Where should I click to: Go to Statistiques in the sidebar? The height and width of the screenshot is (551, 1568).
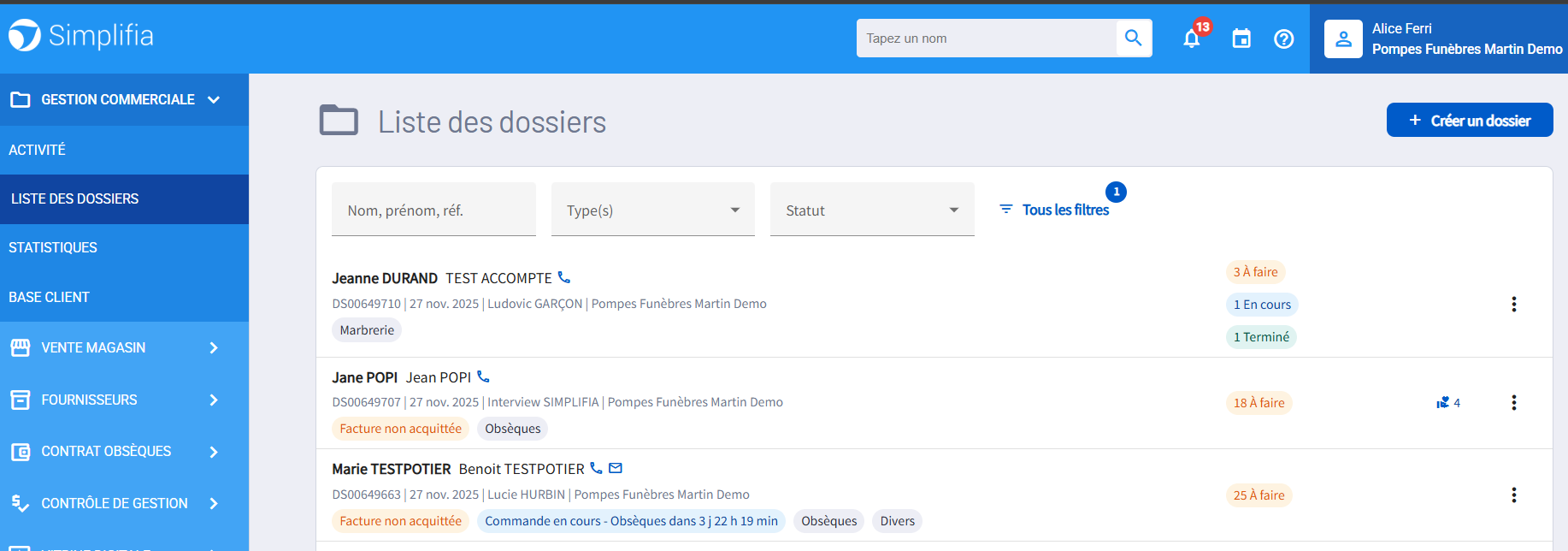[53, 247]
